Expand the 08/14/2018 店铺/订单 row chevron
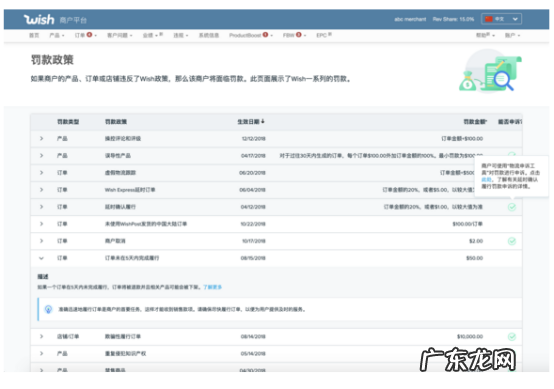 pyautogui.click(x=41, y=336)
